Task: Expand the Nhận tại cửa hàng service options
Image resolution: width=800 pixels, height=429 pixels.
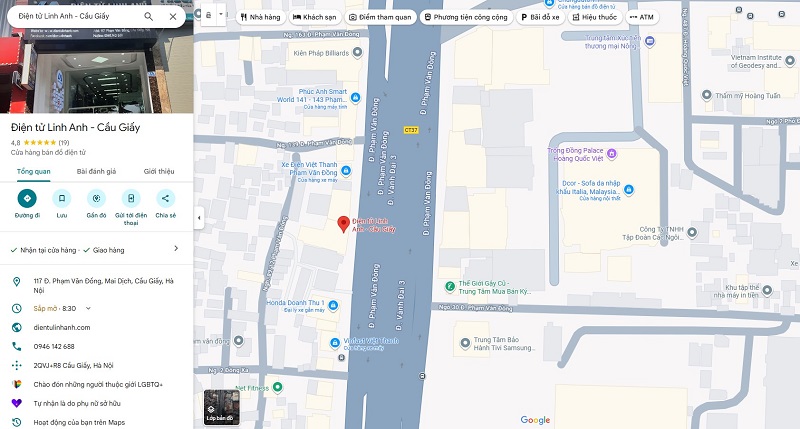Action: pyautogui.click(x=96, y=250)
